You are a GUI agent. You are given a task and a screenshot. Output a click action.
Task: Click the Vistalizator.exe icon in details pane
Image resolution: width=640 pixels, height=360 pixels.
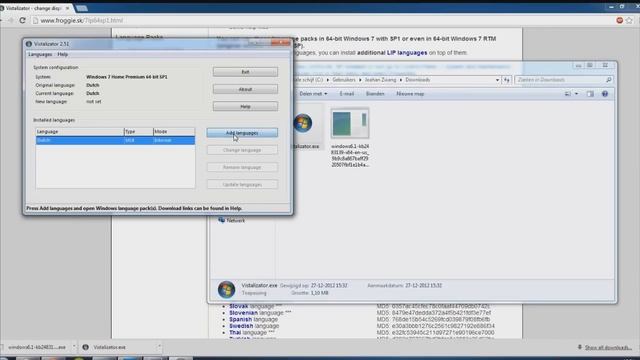pyautogui.click(x=226, y=289)
